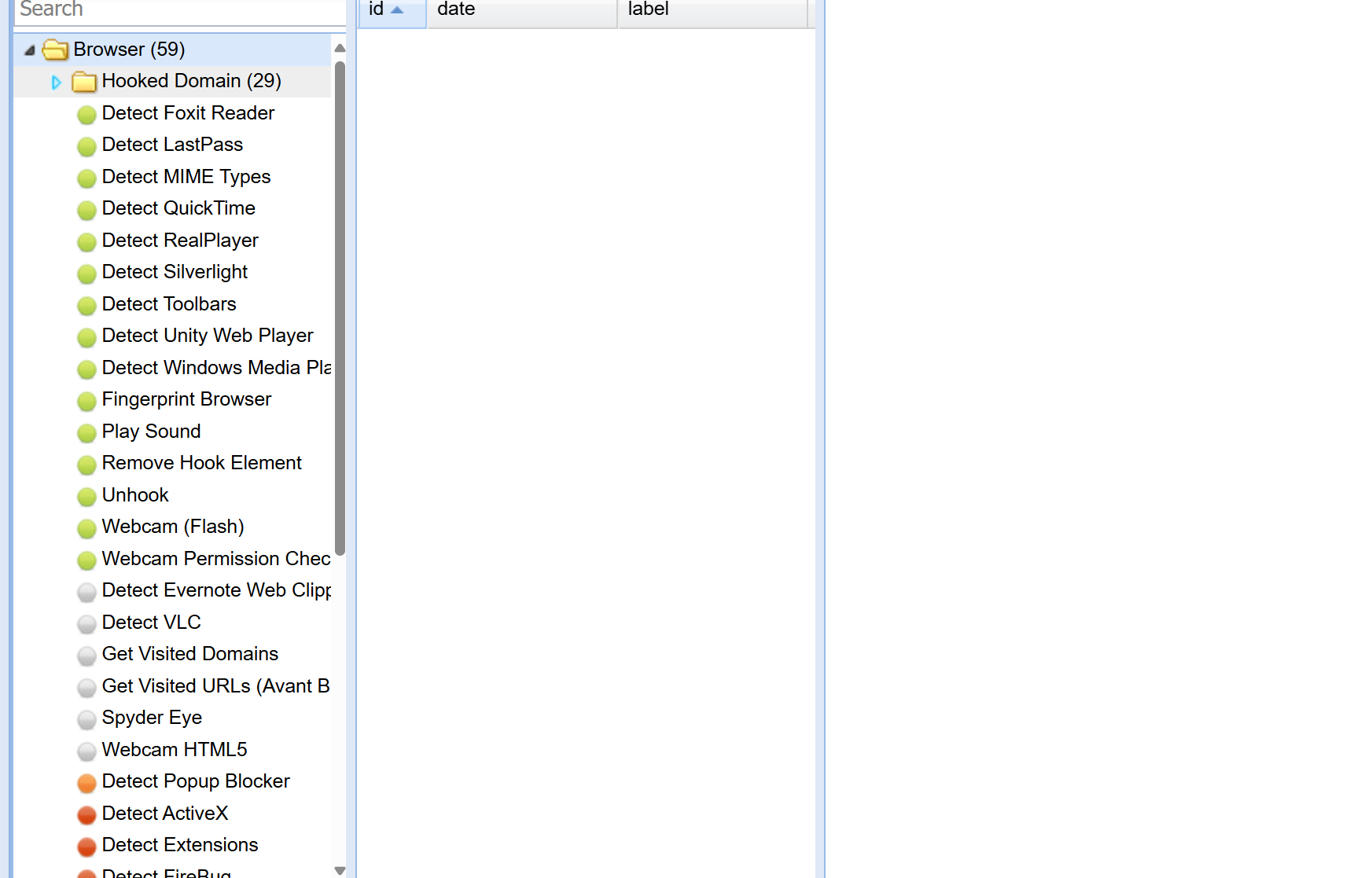Select the Detect ActiveX module
Image resolution: width=1372 pixels, height=878 pixels.
(165, 814)
